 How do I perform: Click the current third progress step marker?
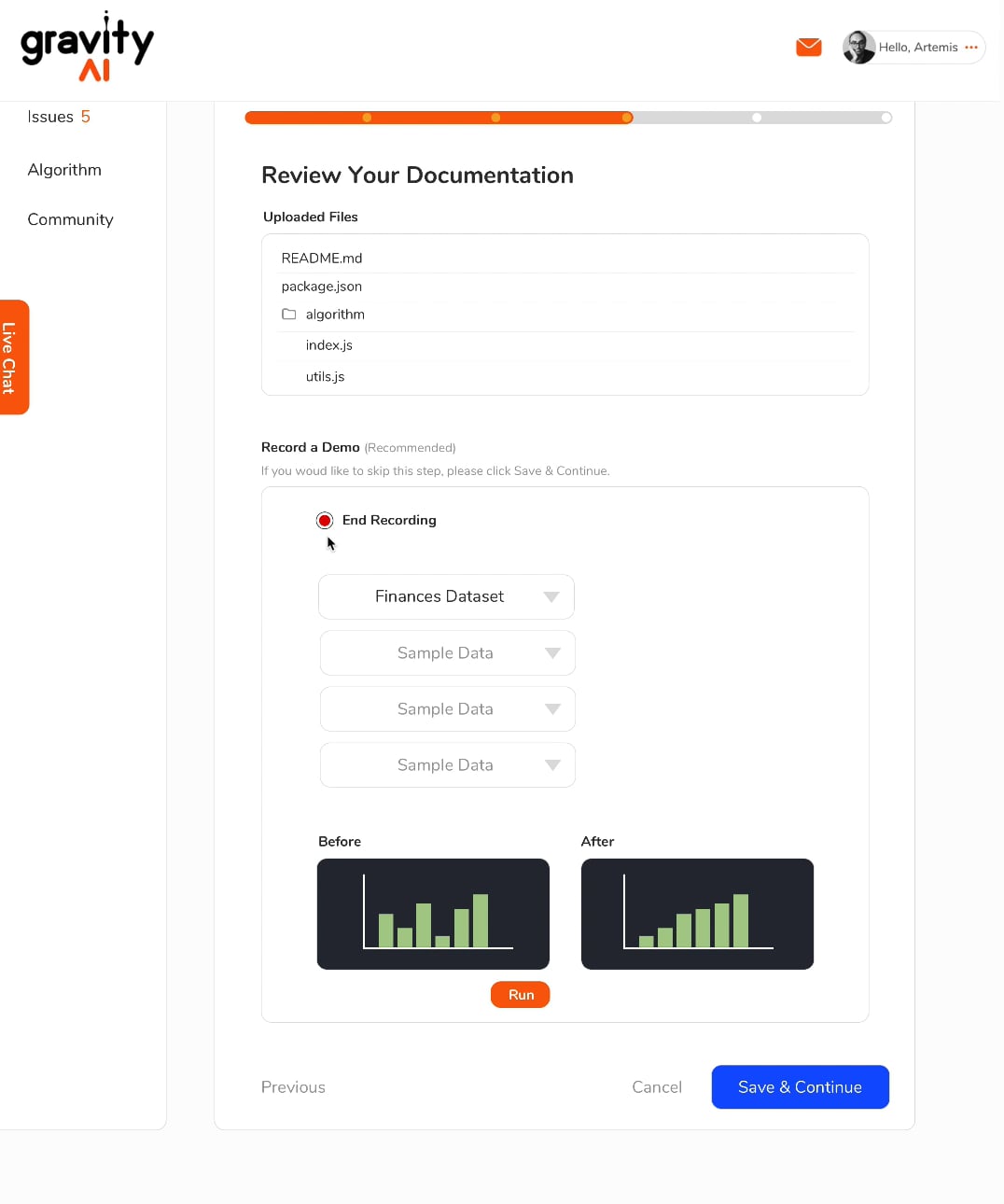pos(627,118)
